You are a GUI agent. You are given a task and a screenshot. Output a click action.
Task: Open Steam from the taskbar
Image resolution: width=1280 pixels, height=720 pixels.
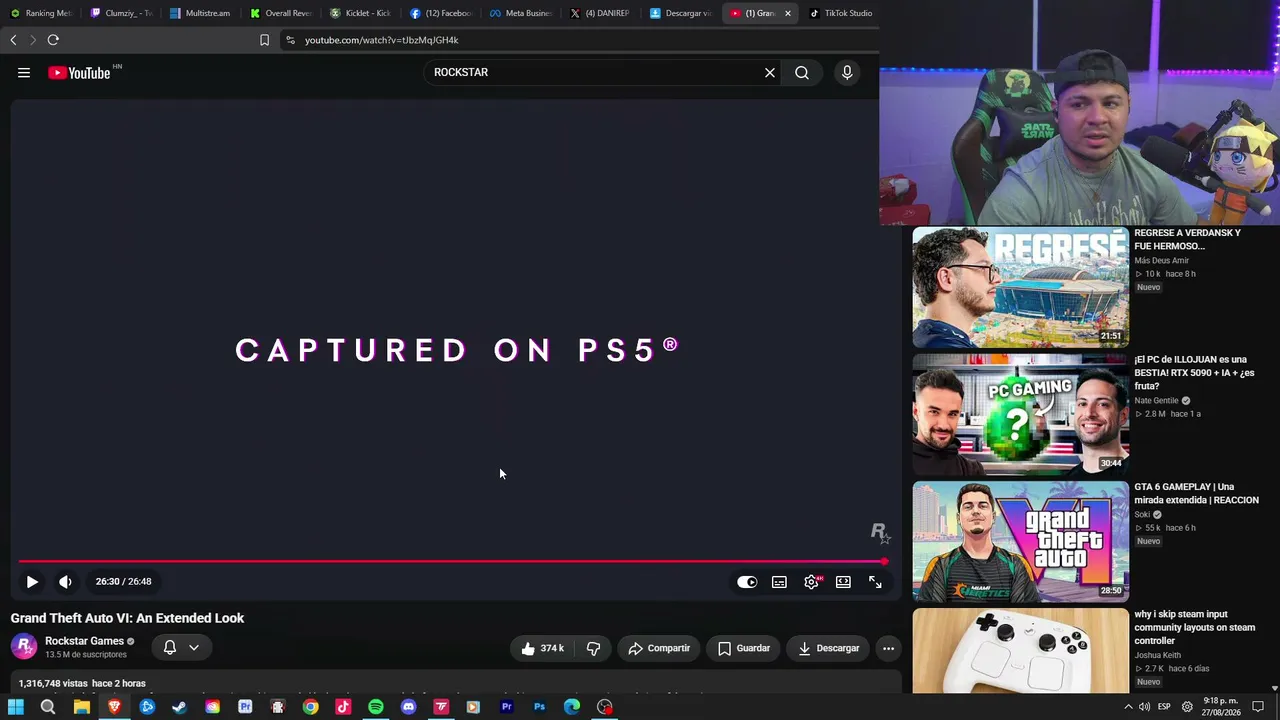pyautogui.click(x=179, y=707)
